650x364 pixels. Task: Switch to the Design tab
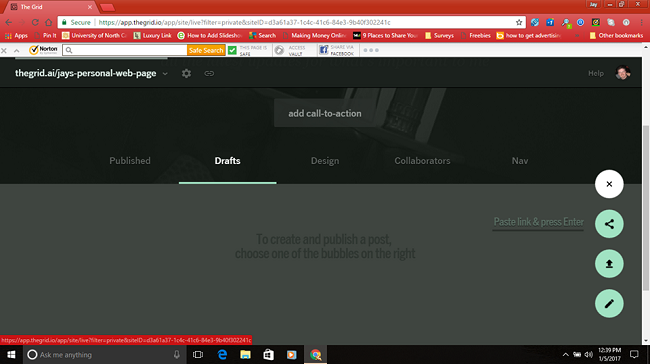coord(325,161)
